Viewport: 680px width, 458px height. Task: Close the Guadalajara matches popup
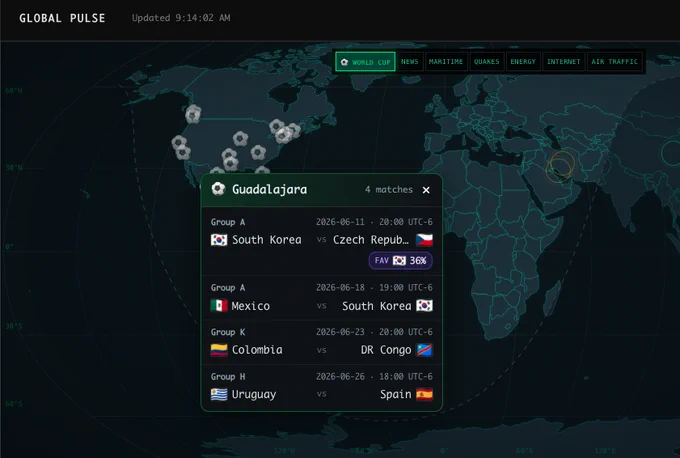(426, 190)
